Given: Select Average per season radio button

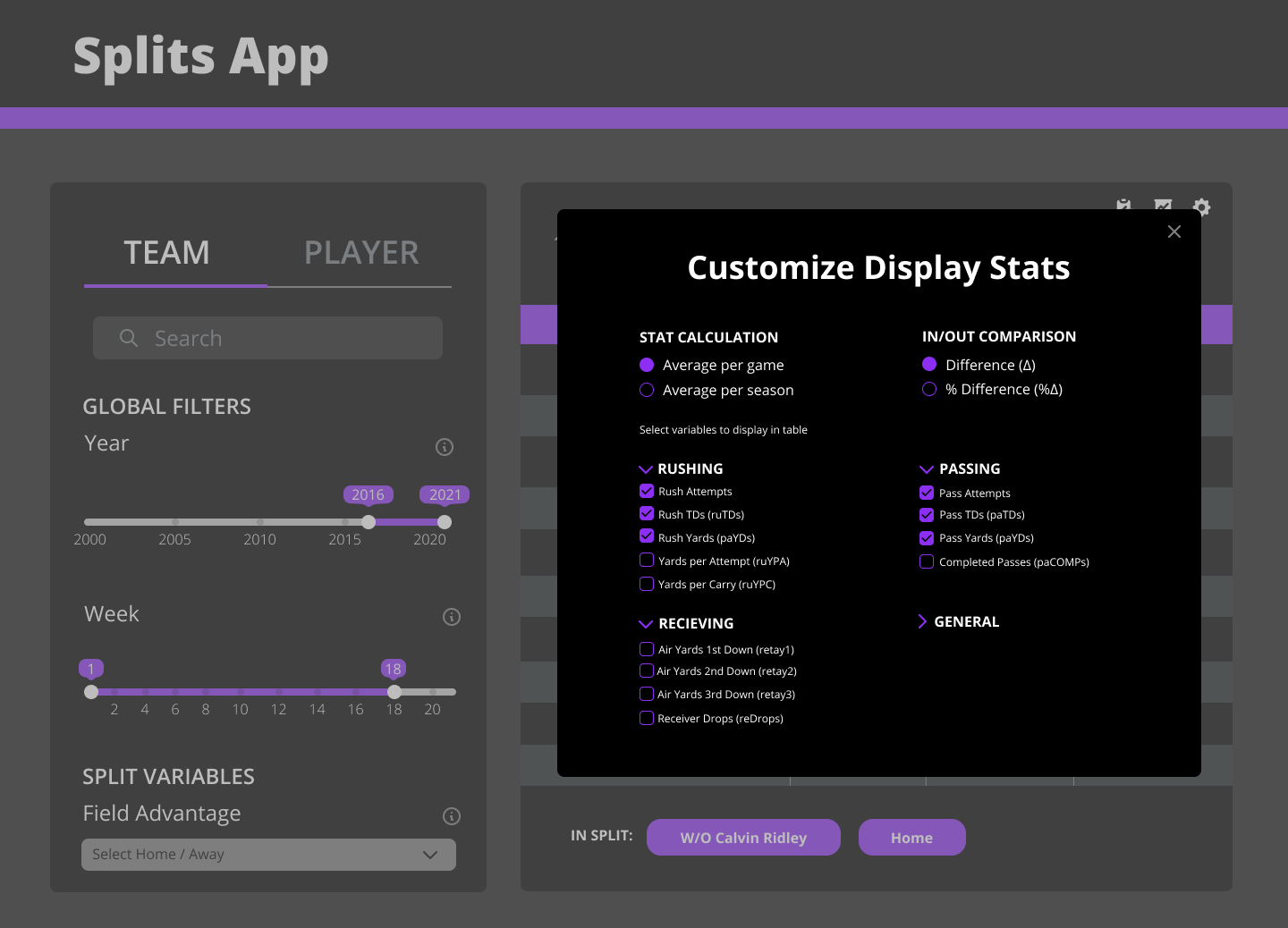Looking at the screenshot, I should 647,390.
